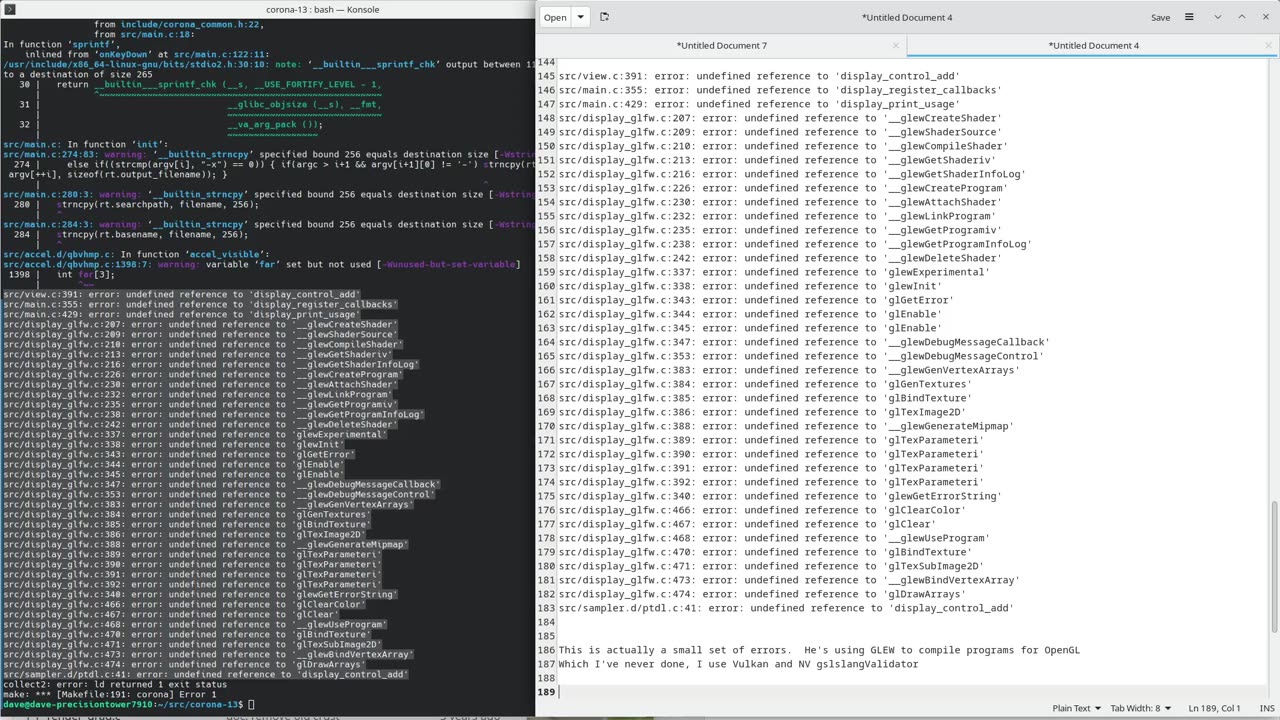Minimize the text editor window
The height and width of the screenshot is (720, 1280).
click(x=1217, y=17)
